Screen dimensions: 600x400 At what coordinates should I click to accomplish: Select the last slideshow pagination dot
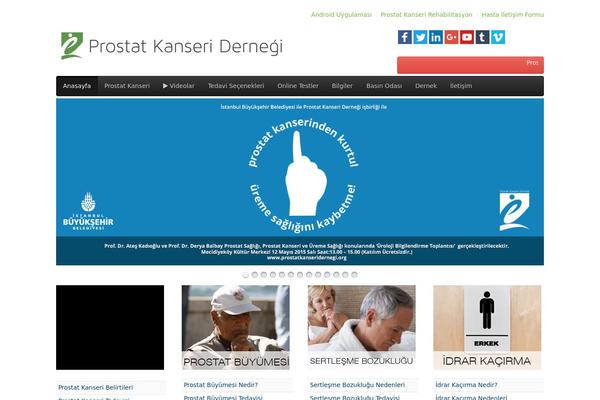[x=354, y=275]
